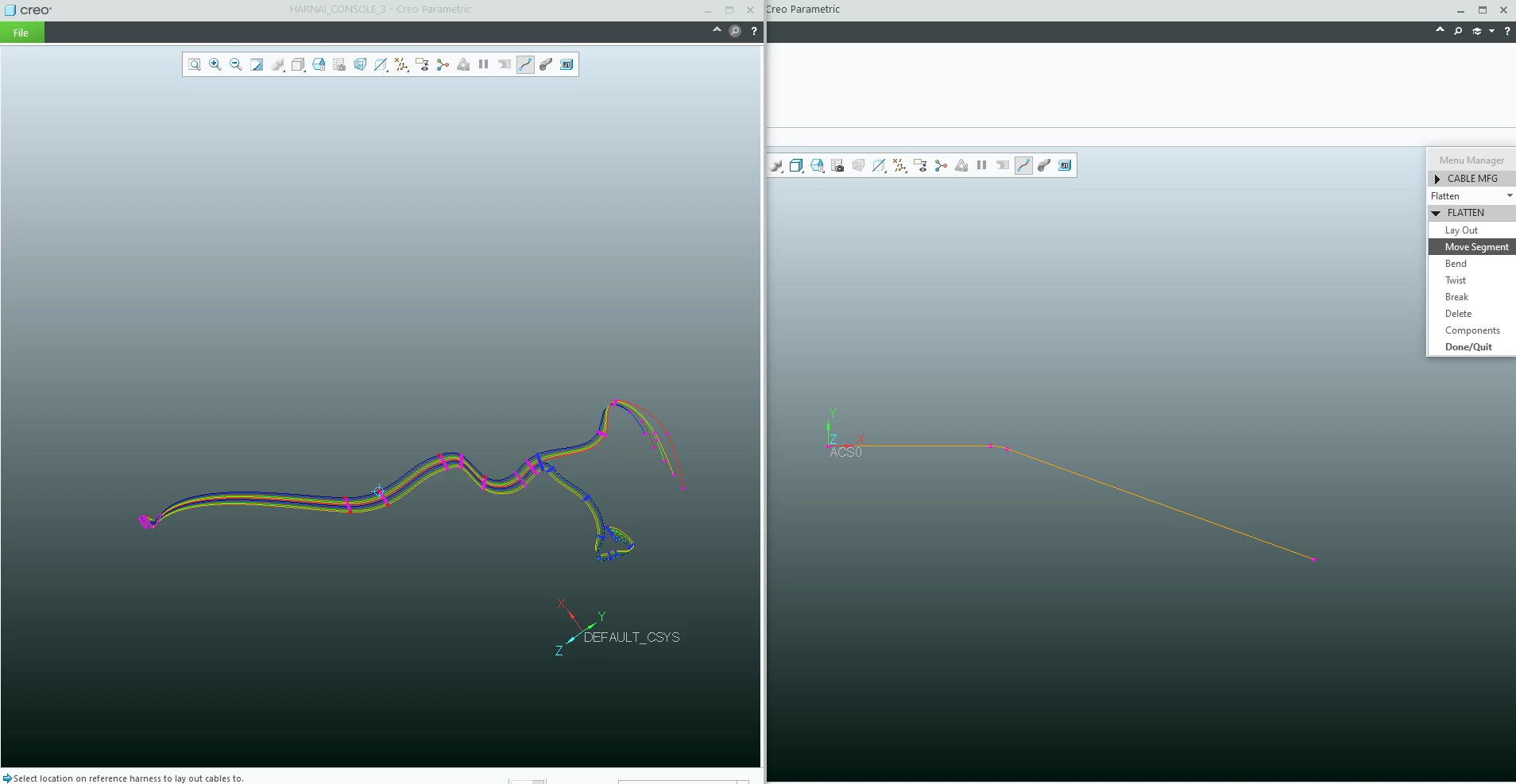Screen dimensions: 1516x784
Task: Click Menu Manager title bar
Action: click(1472, 160)
